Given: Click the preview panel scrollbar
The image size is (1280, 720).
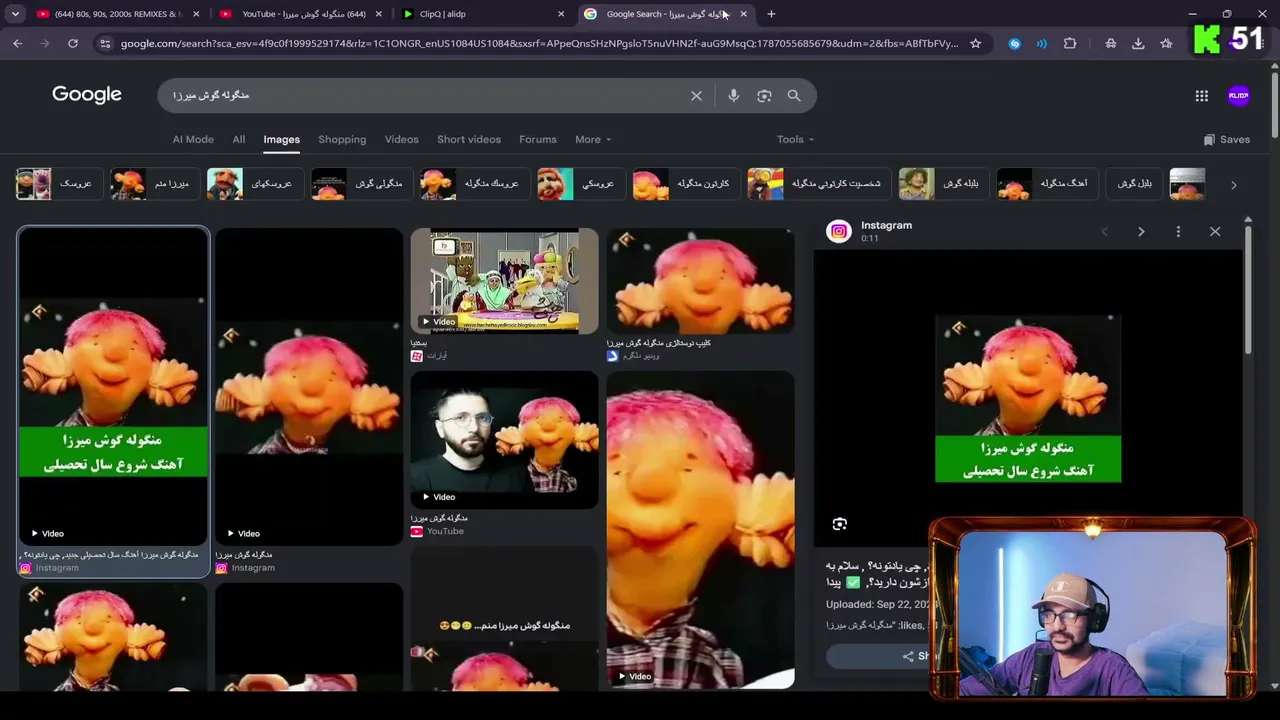Looking at the screenshot, I should (x=1248, y=290).
